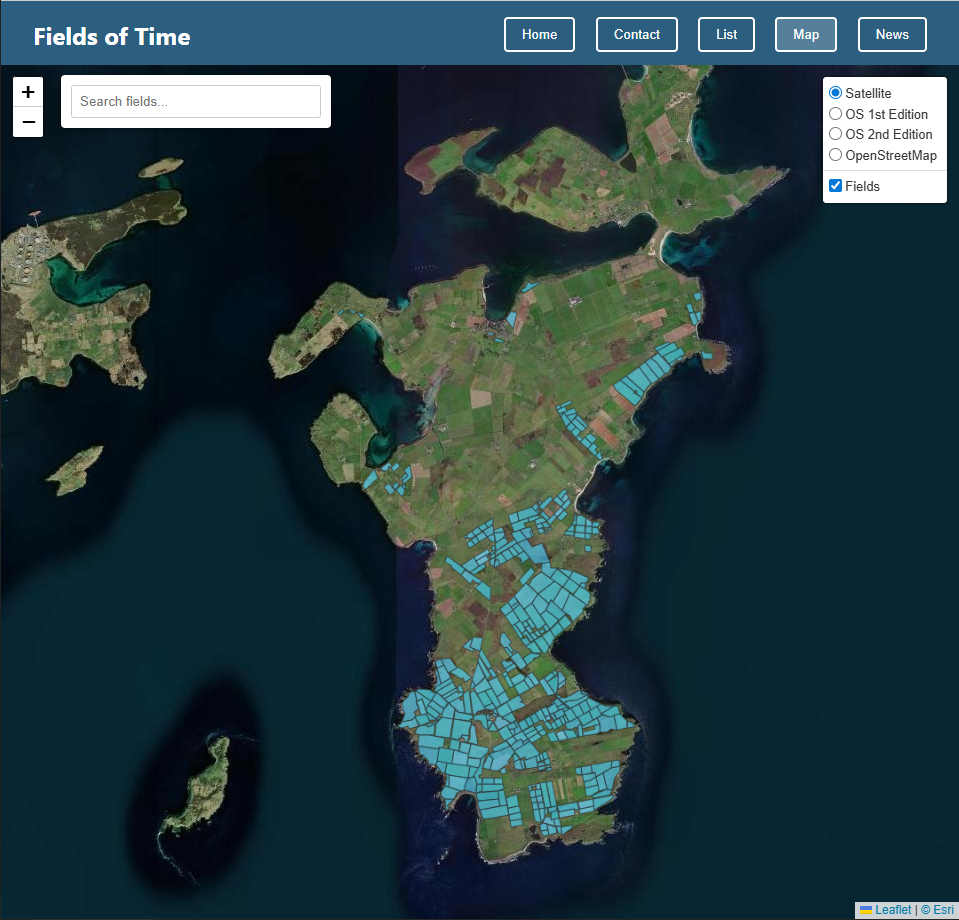Open the Leaflet attribution link
The width and height of the screenshot is (959, 920).
pos(892,910)
